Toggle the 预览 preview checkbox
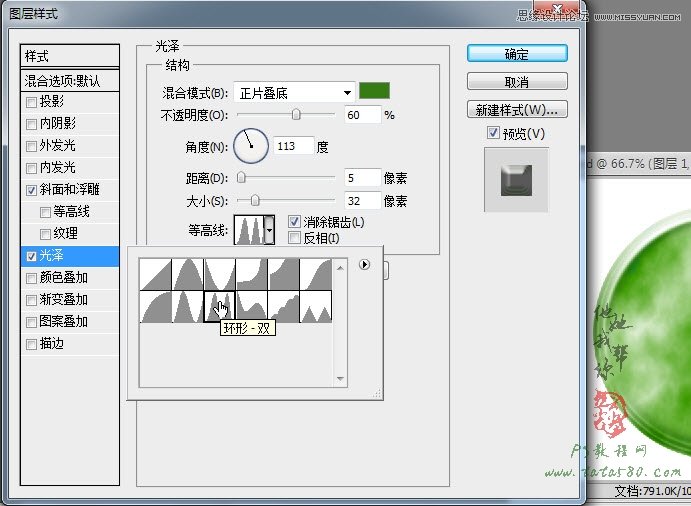 coord(493,133)
